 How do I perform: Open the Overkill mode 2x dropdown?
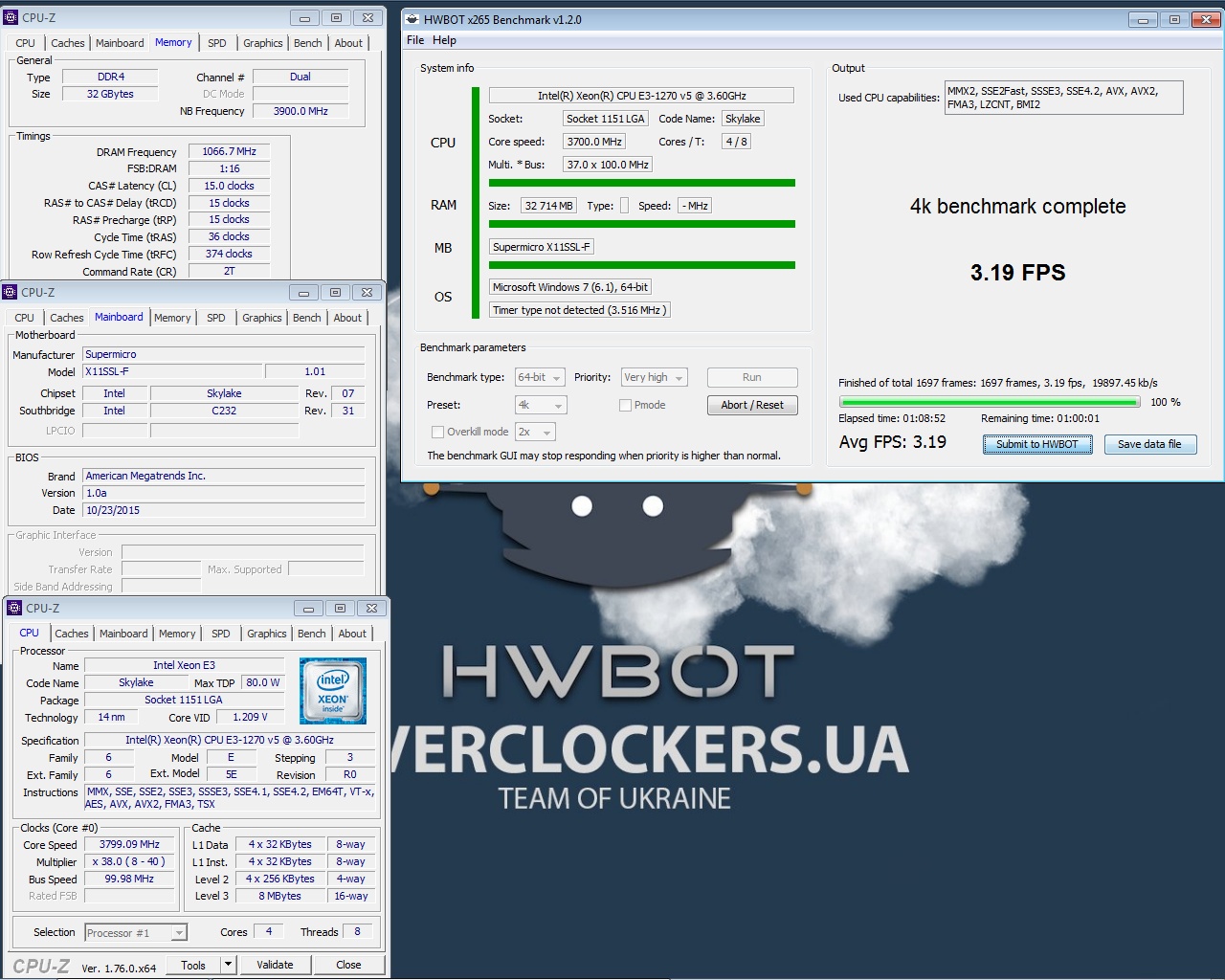point(535,432)
